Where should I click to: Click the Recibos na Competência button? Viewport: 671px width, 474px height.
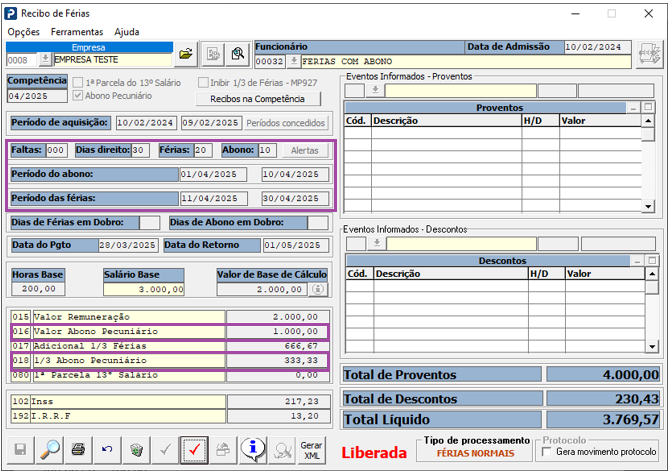point(258,99)
